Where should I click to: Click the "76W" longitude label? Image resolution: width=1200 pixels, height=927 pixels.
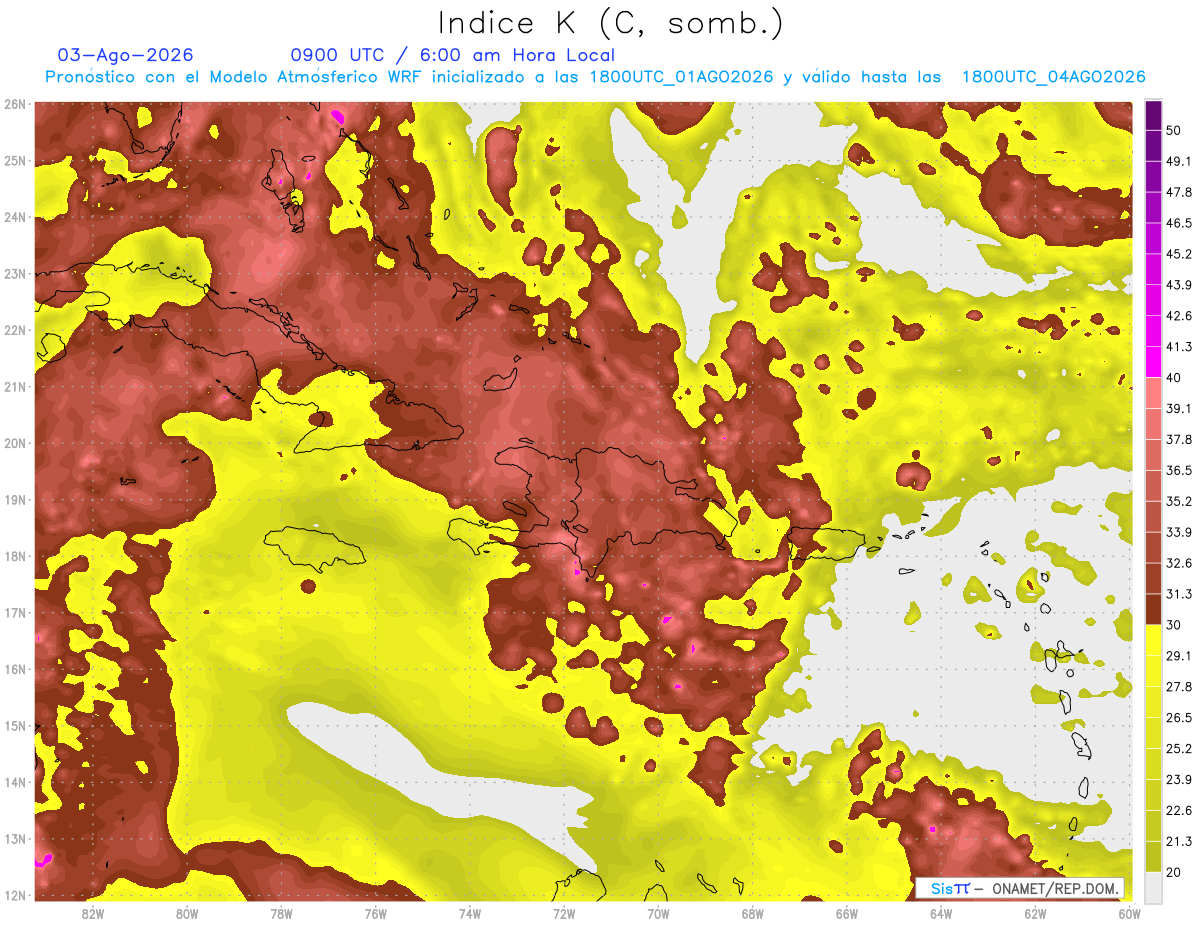pyautogui.click(x=375, y=913)
